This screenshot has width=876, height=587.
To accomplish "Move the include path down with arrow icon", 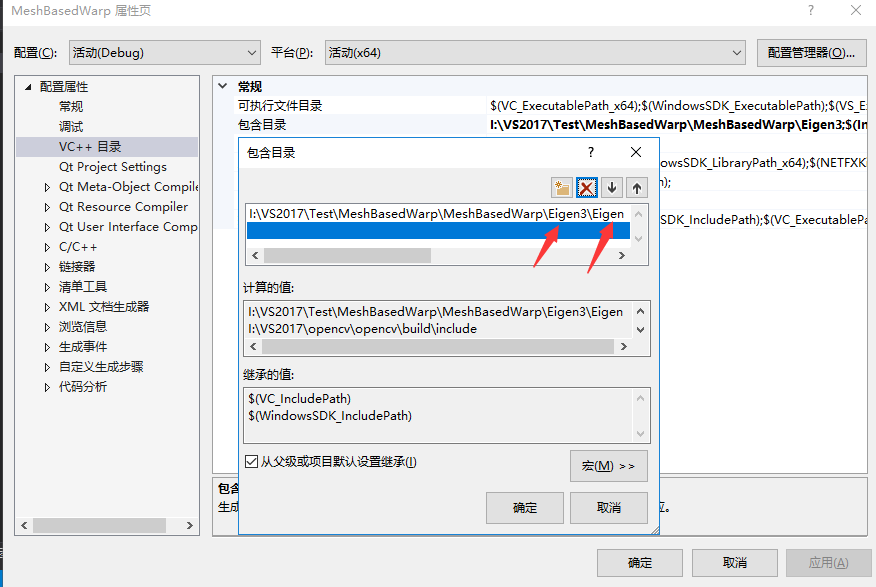I will pos(613,187).
